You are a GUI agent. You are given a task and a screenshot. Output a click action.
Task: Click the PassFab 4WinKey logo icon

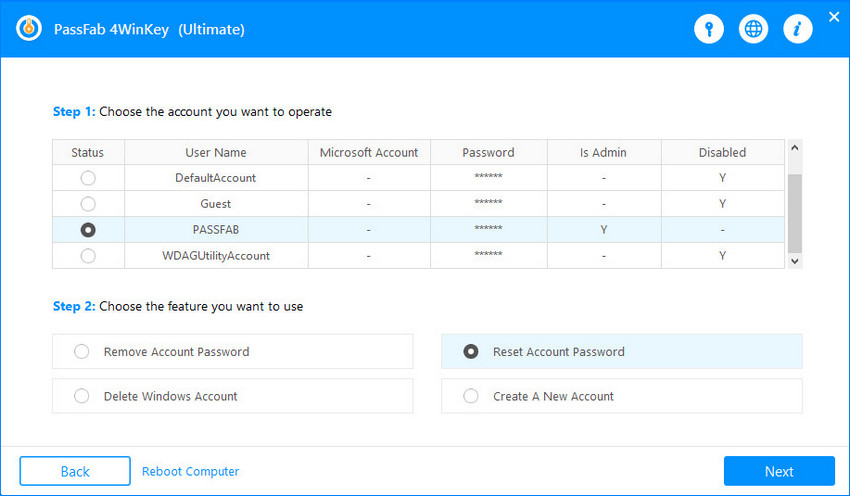coord(29,29)
